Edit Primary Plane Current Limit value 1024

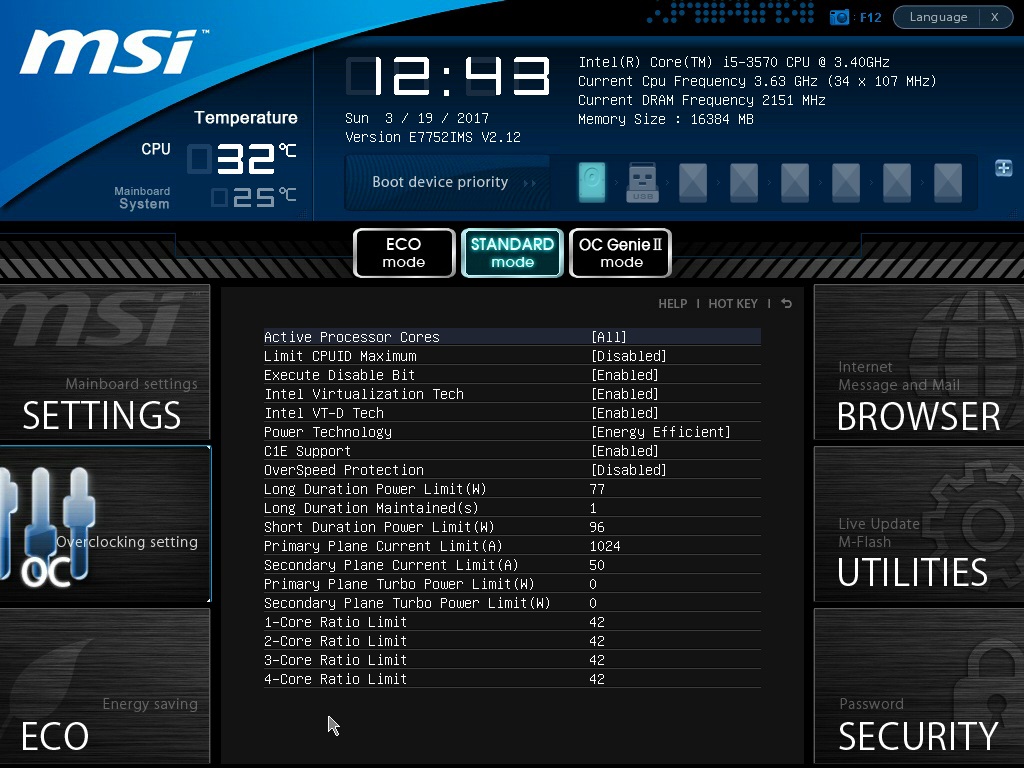tap(605, 546)
